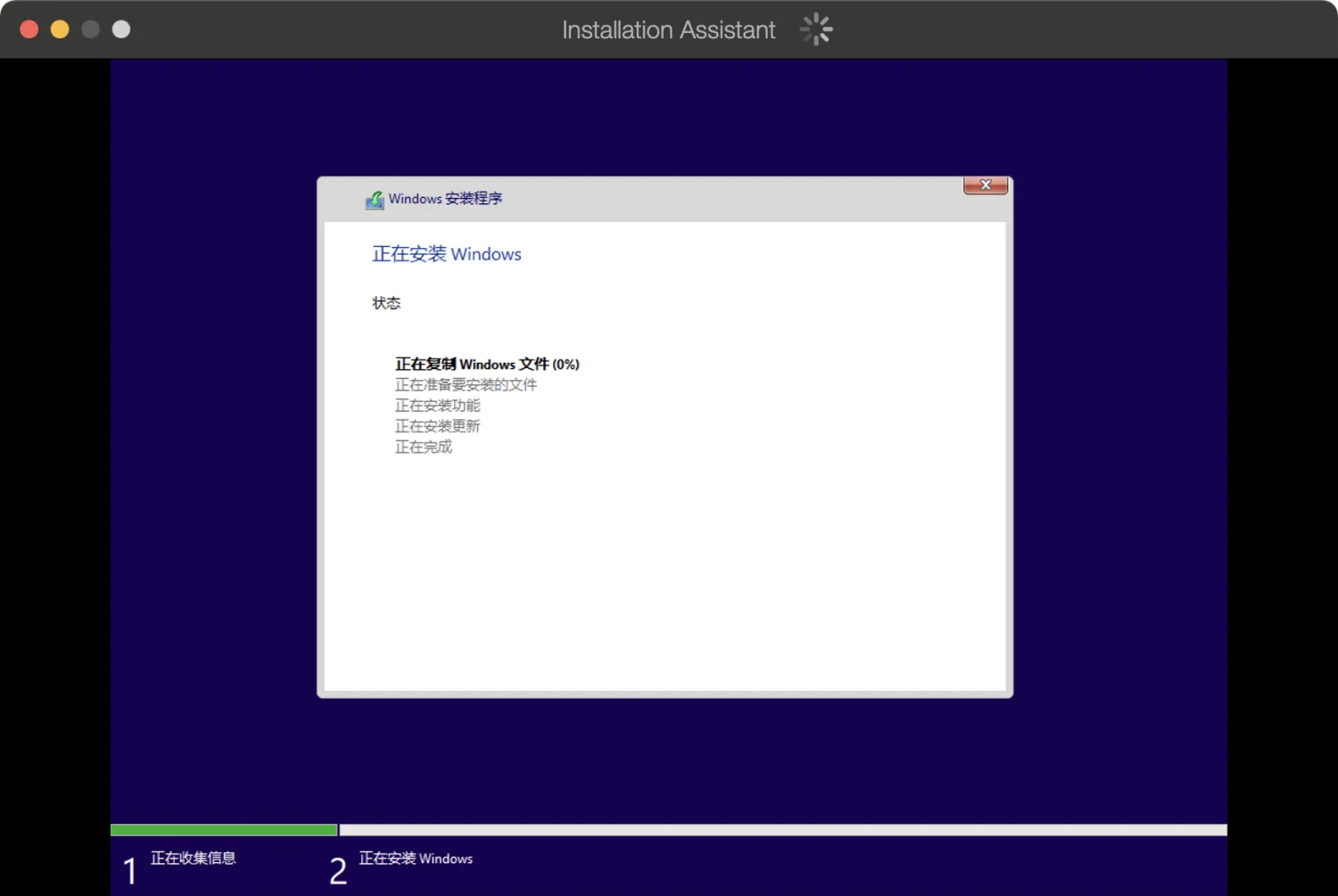
Task: Click the Installation Assistant title text
Action: click(x=668, y=30)
